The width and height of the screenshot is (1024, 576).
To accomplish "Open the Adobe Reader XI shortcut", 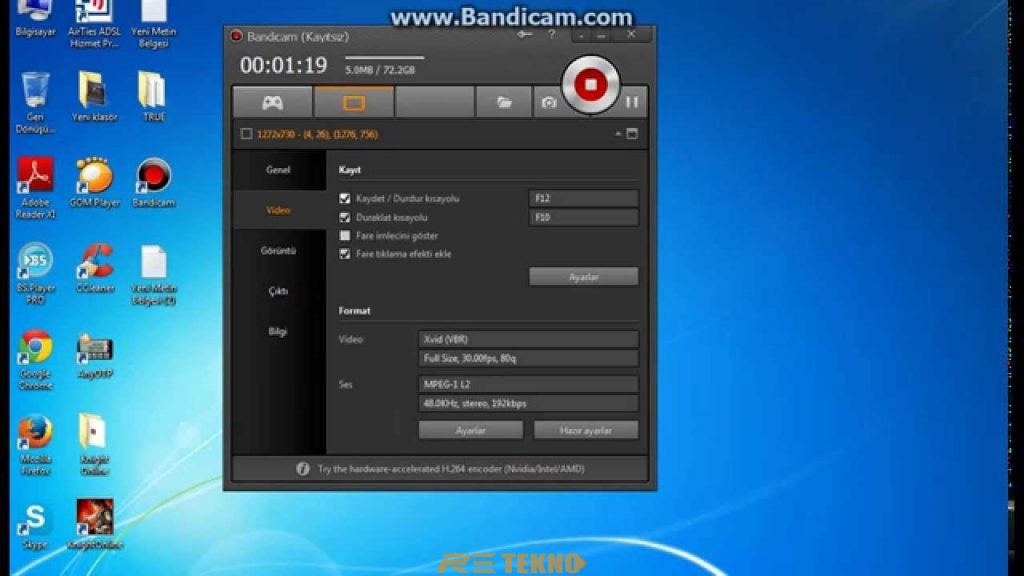I will click(35, 187).
